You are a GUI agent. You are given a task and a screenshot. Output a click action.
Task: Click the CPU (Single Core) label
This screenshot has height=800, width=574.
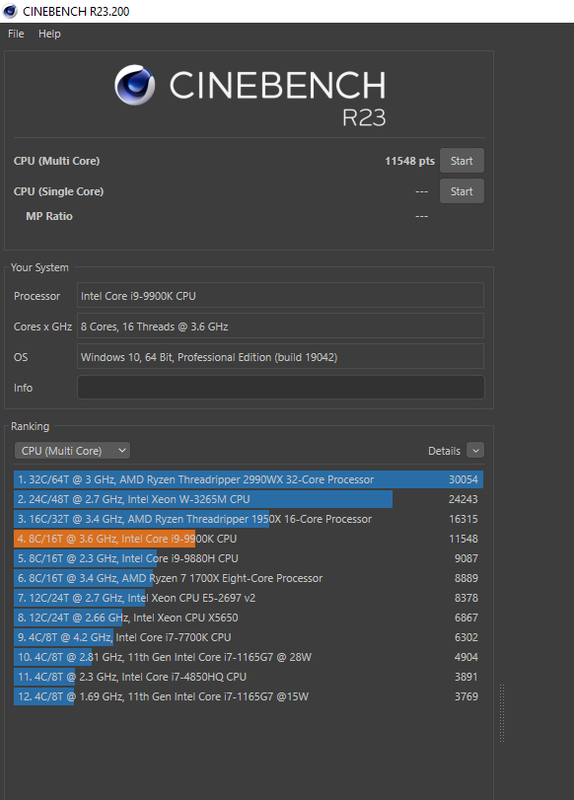(59, 191)
